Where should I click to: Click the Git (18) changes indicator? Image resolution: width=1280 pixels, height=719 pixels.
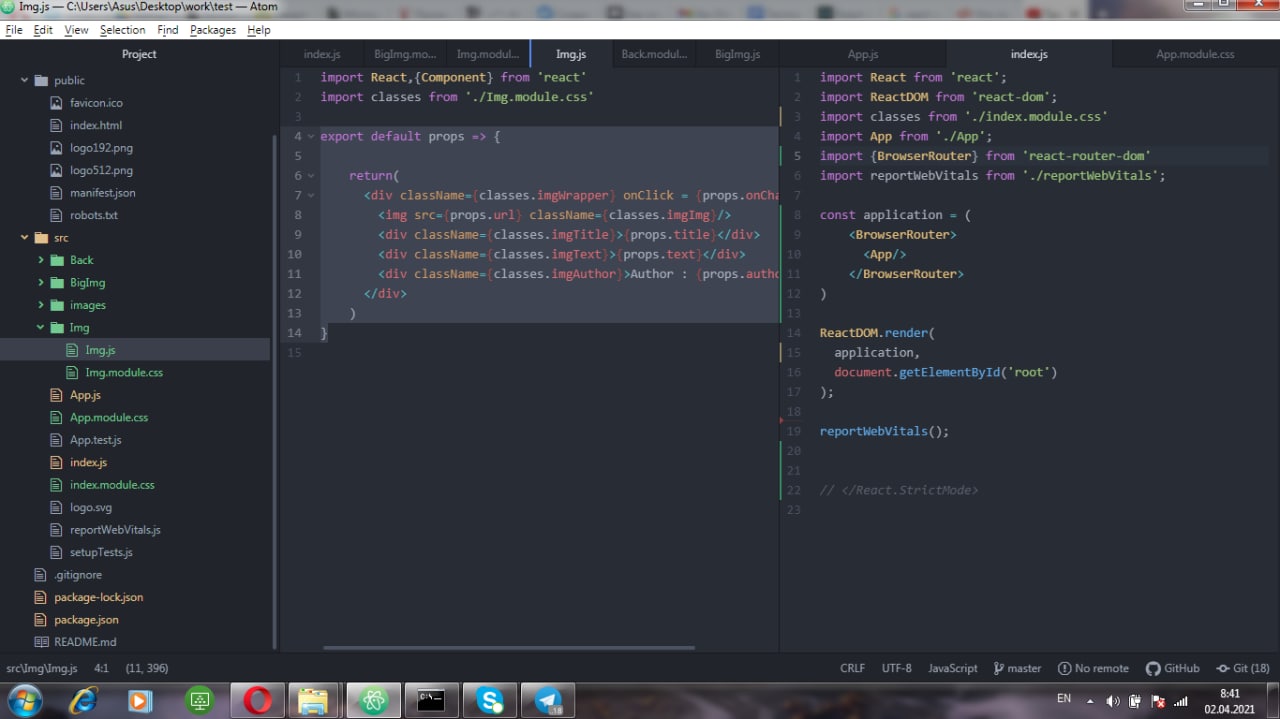1243,668
